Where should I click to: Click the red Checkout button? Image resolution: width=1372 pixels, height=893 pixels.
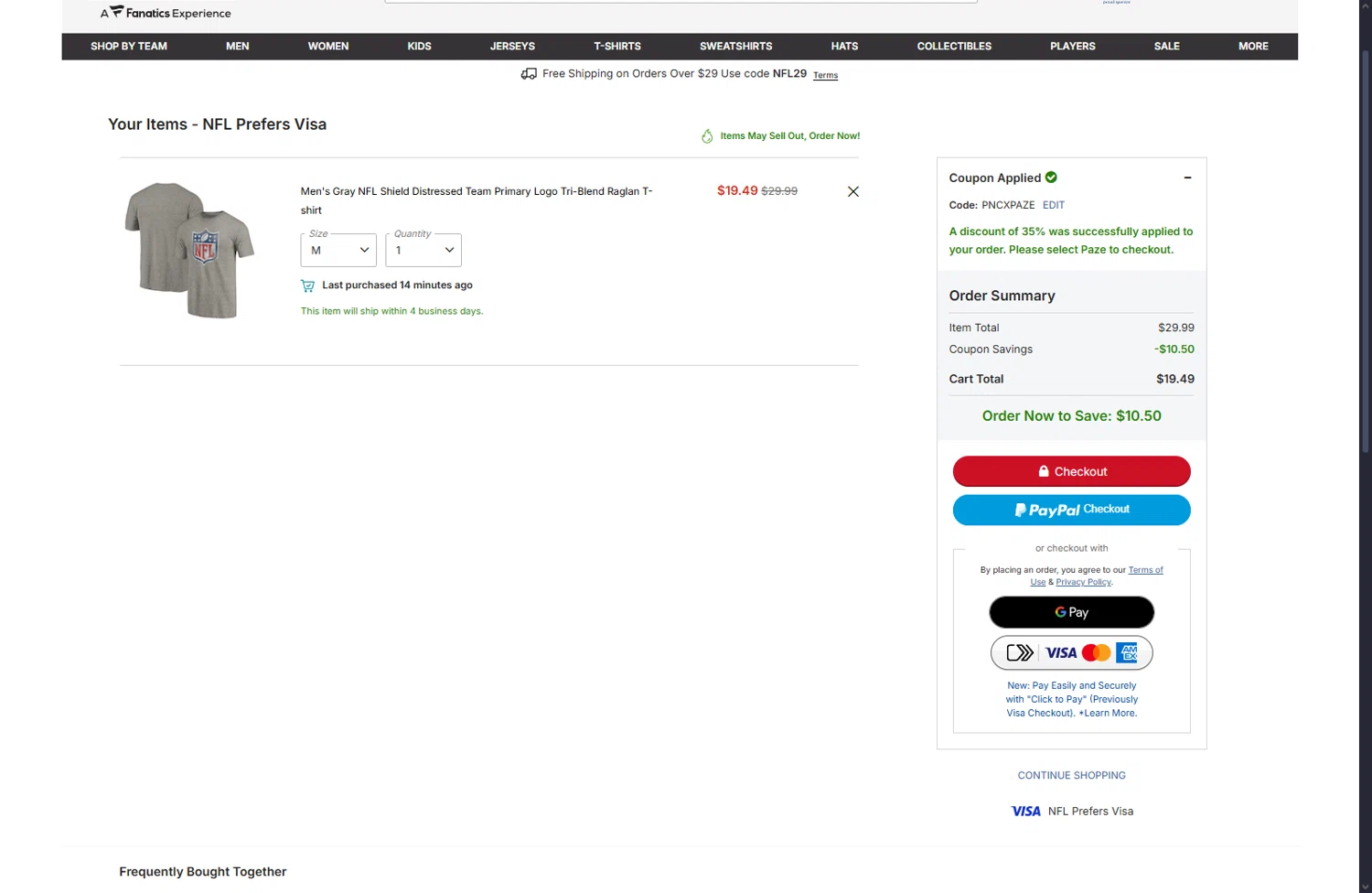(1071, 471)
